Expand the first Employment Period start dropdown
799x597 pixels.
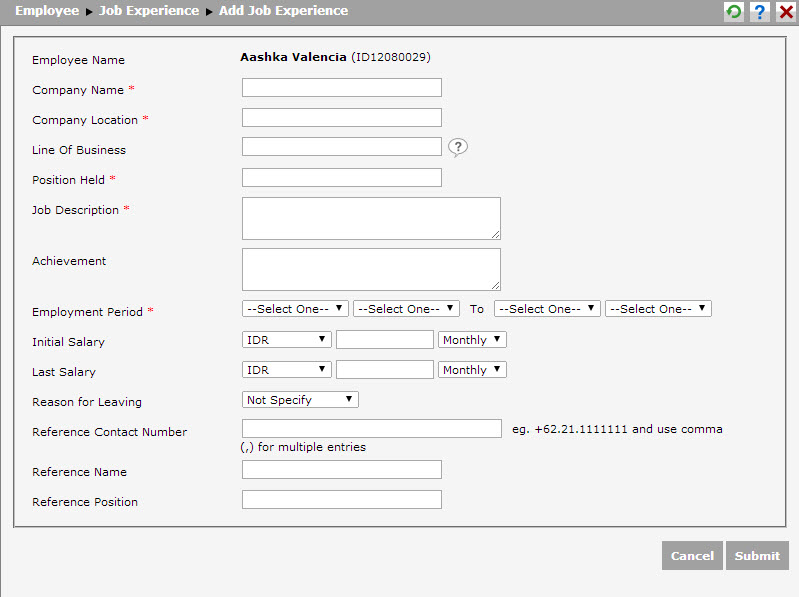pyautogui.click(x=295, y=309)
